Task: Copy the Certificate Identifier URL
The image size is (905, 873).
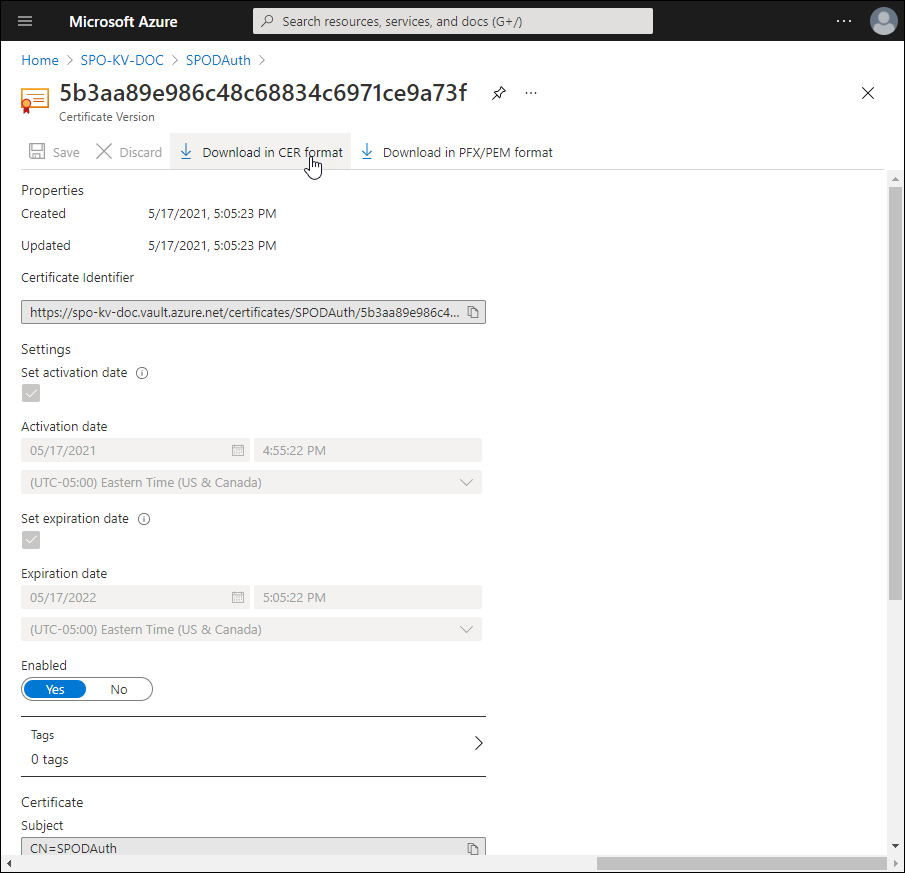Action: tap(473, 312)
